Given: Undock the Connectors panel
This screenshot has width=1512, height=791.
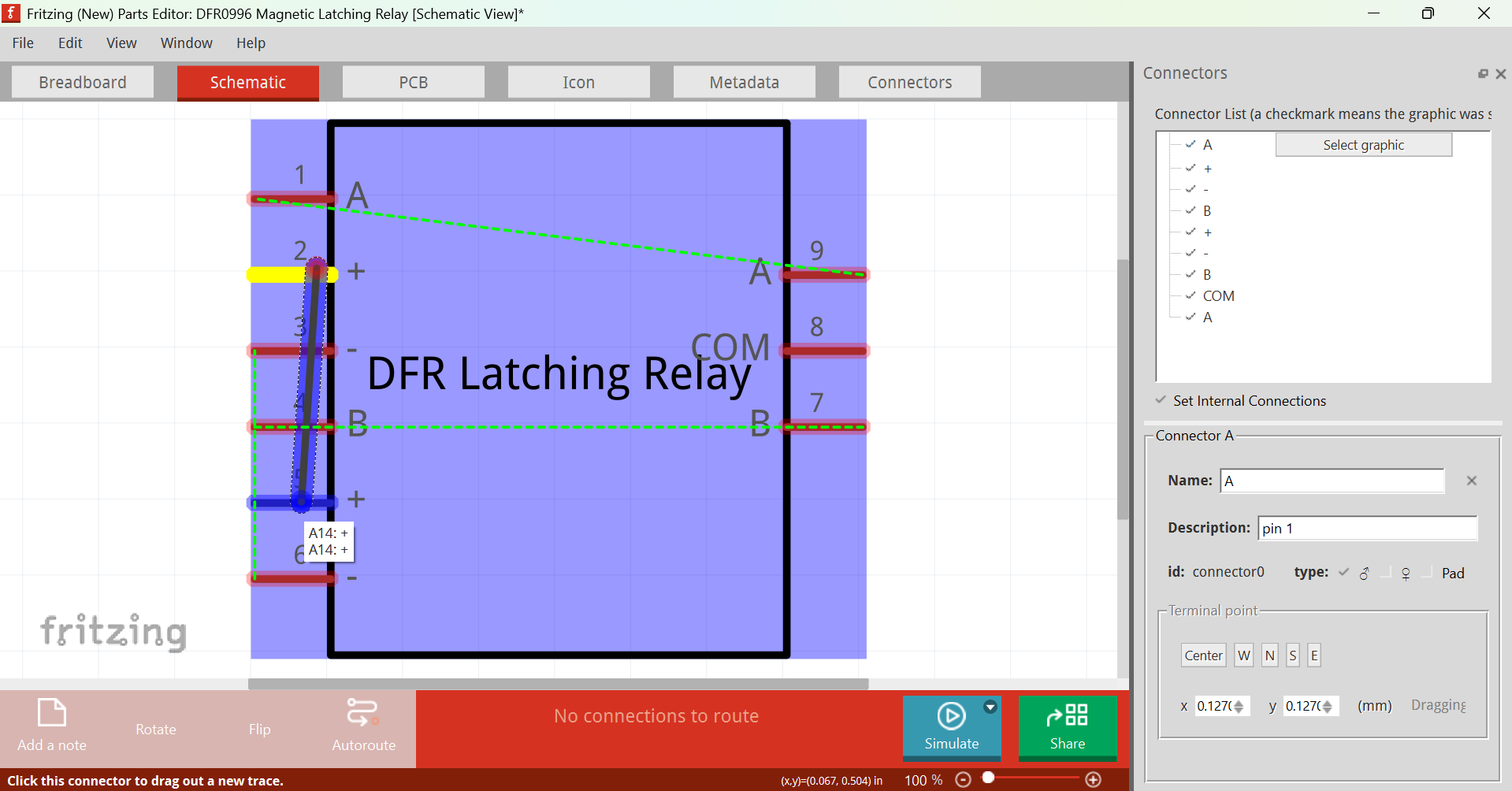Looking at the screenshot, I should point(1483,73).
